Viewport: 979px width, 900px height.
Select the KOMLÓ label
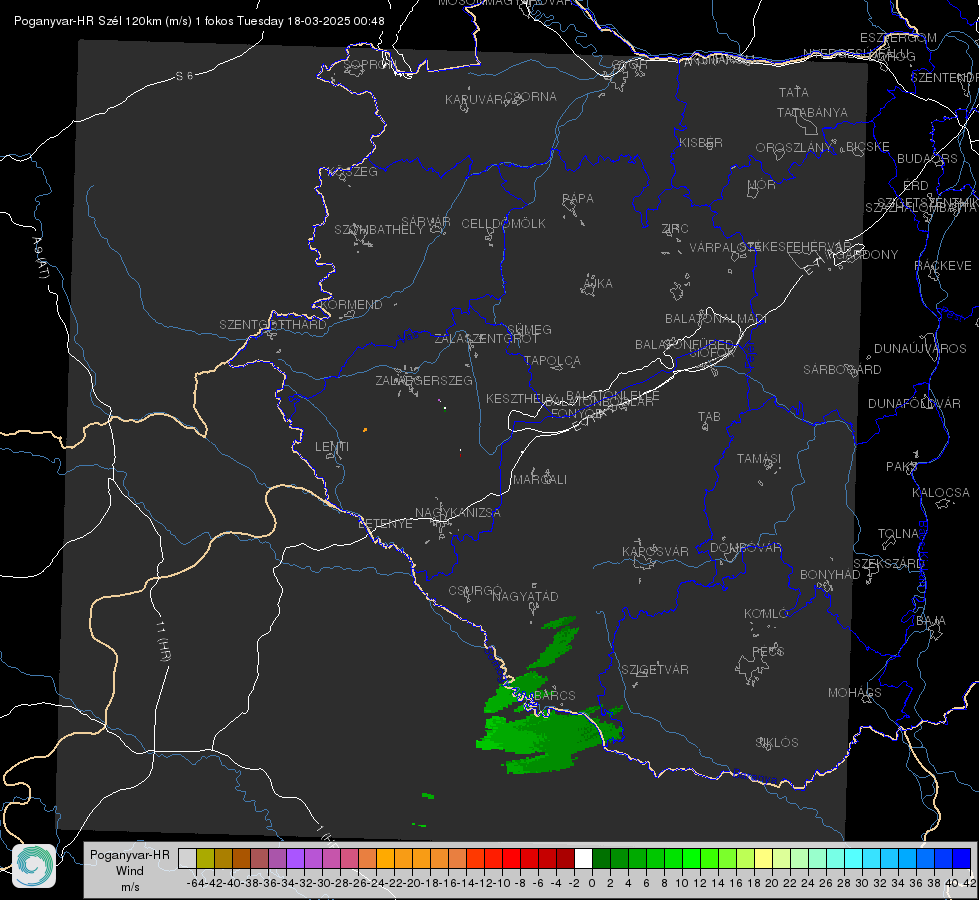[x=766, y=614]
